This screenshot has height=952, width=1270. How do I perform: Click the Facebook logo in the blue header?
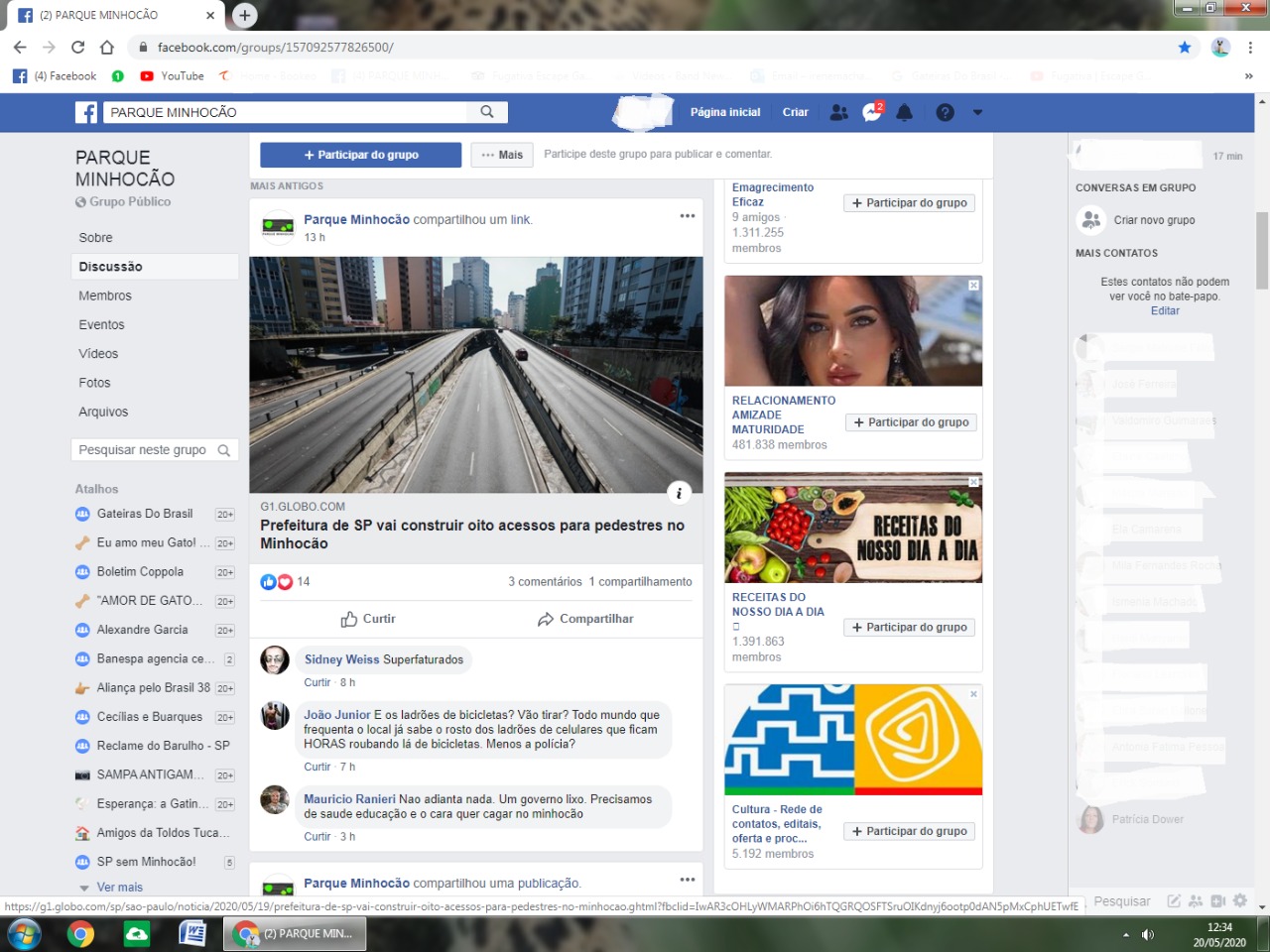point(87,112)
